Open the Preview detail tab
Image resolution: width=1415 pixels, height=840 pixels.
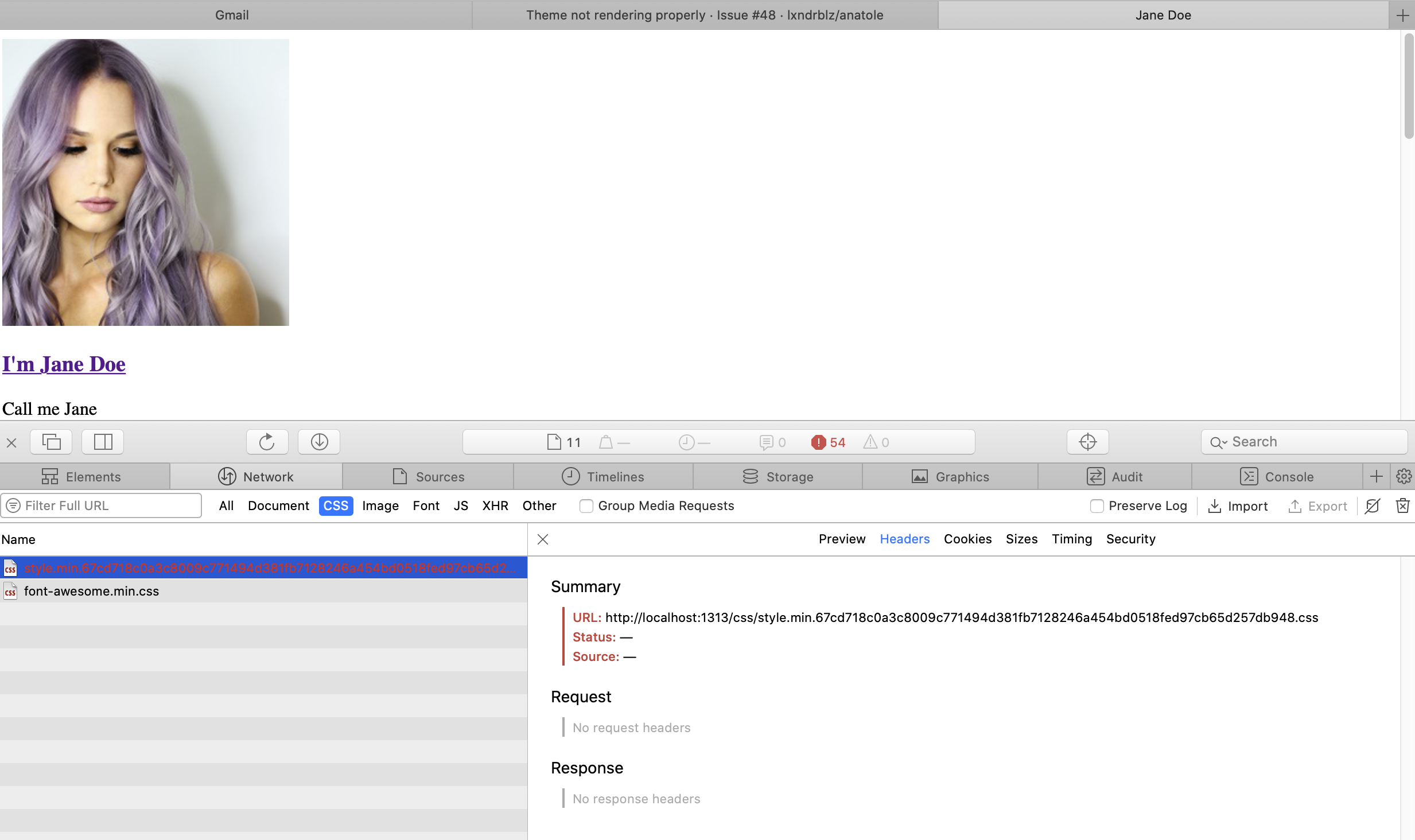(842, 539)
